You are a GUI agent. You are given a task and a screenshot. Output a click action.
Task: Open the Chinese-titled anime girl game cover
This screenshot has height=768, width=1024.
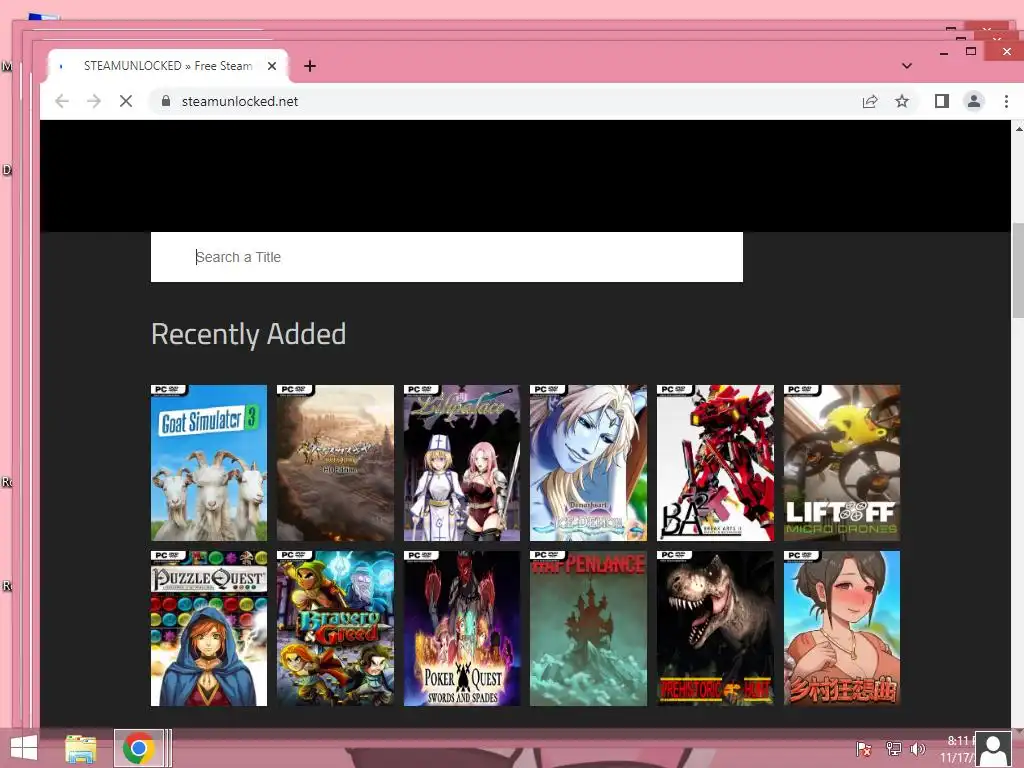(x=842, y=628)
